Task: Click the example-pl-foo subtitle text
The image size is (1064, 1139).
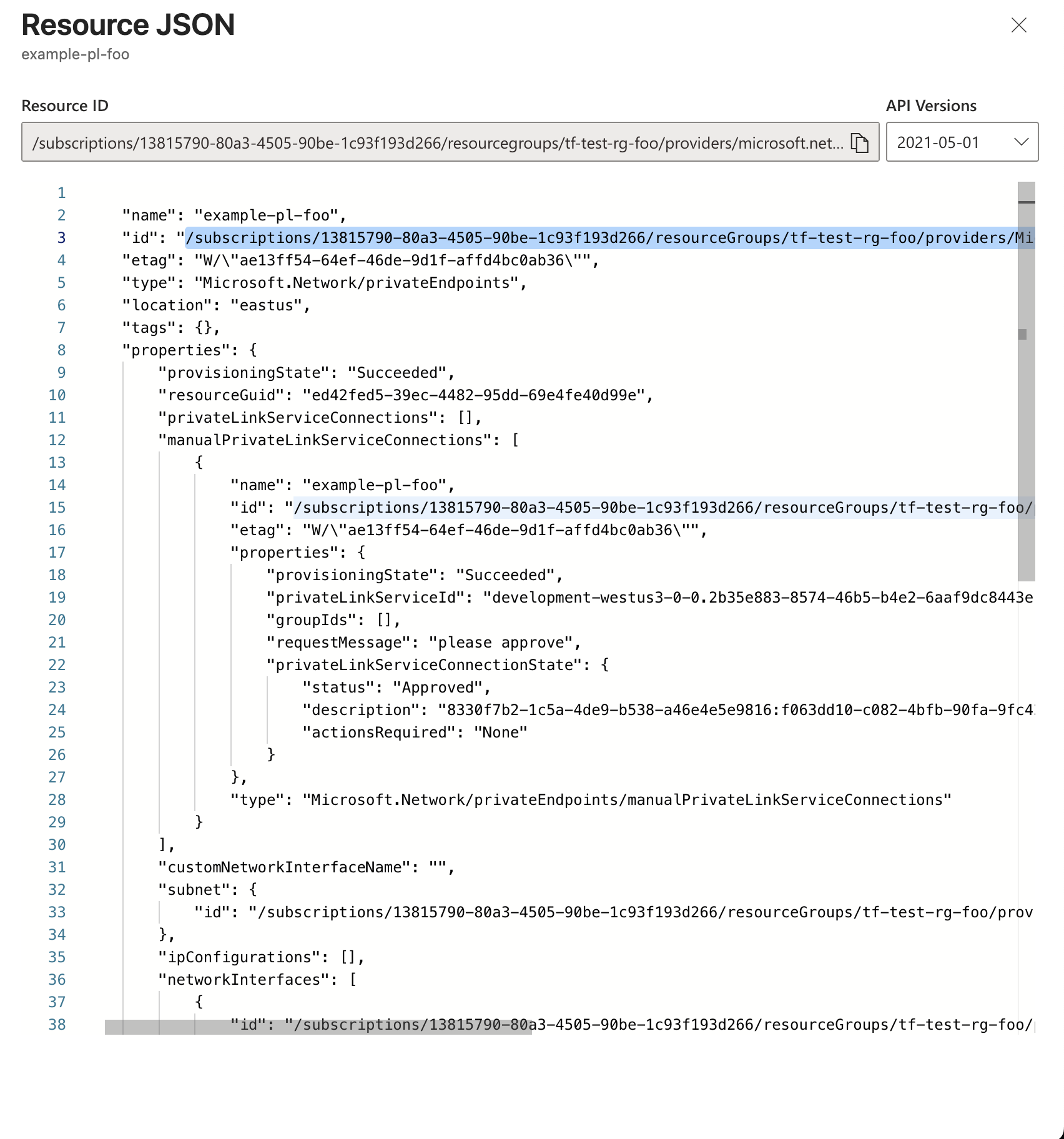Action: tap(75, 54)
